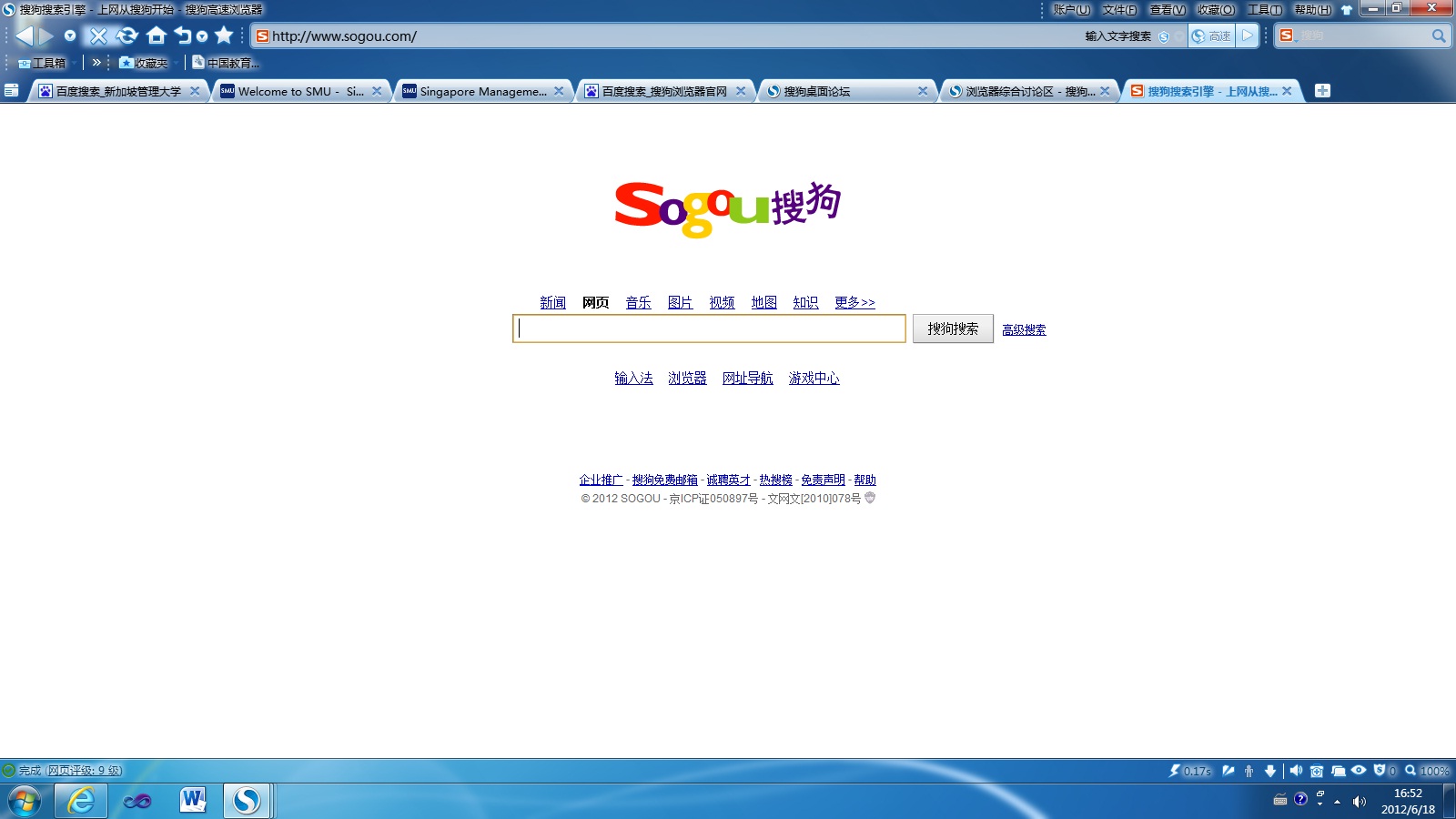Open the 网址导航 link

pyautogui.click(x=747, y=378)
